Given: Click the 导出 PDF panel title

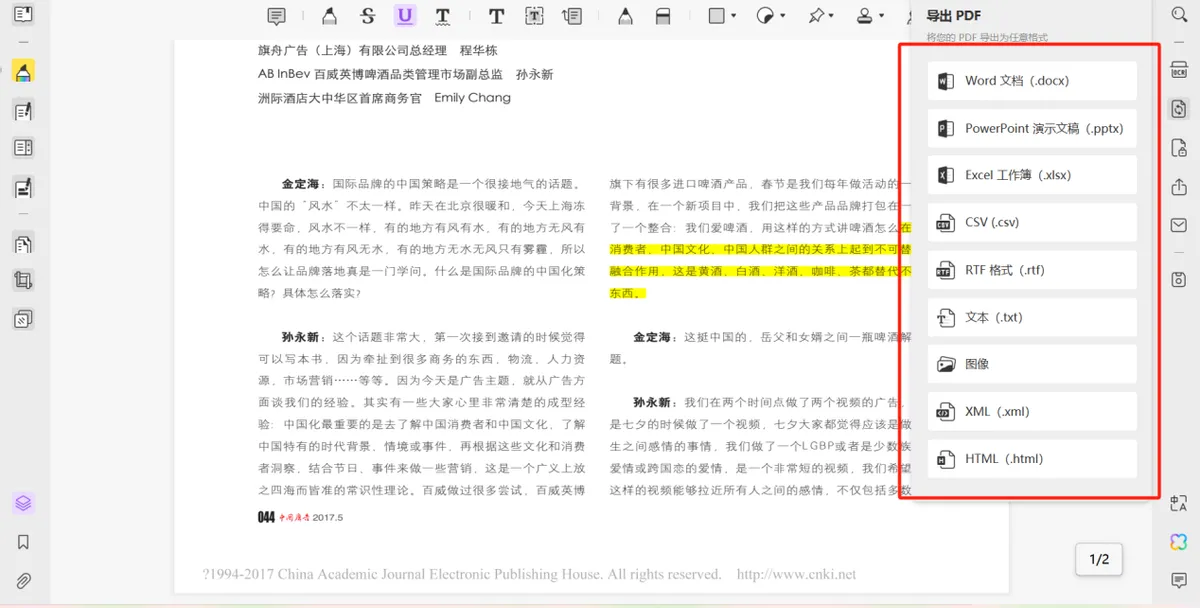Looking at the screenshot, I should [x=953, y=15].
